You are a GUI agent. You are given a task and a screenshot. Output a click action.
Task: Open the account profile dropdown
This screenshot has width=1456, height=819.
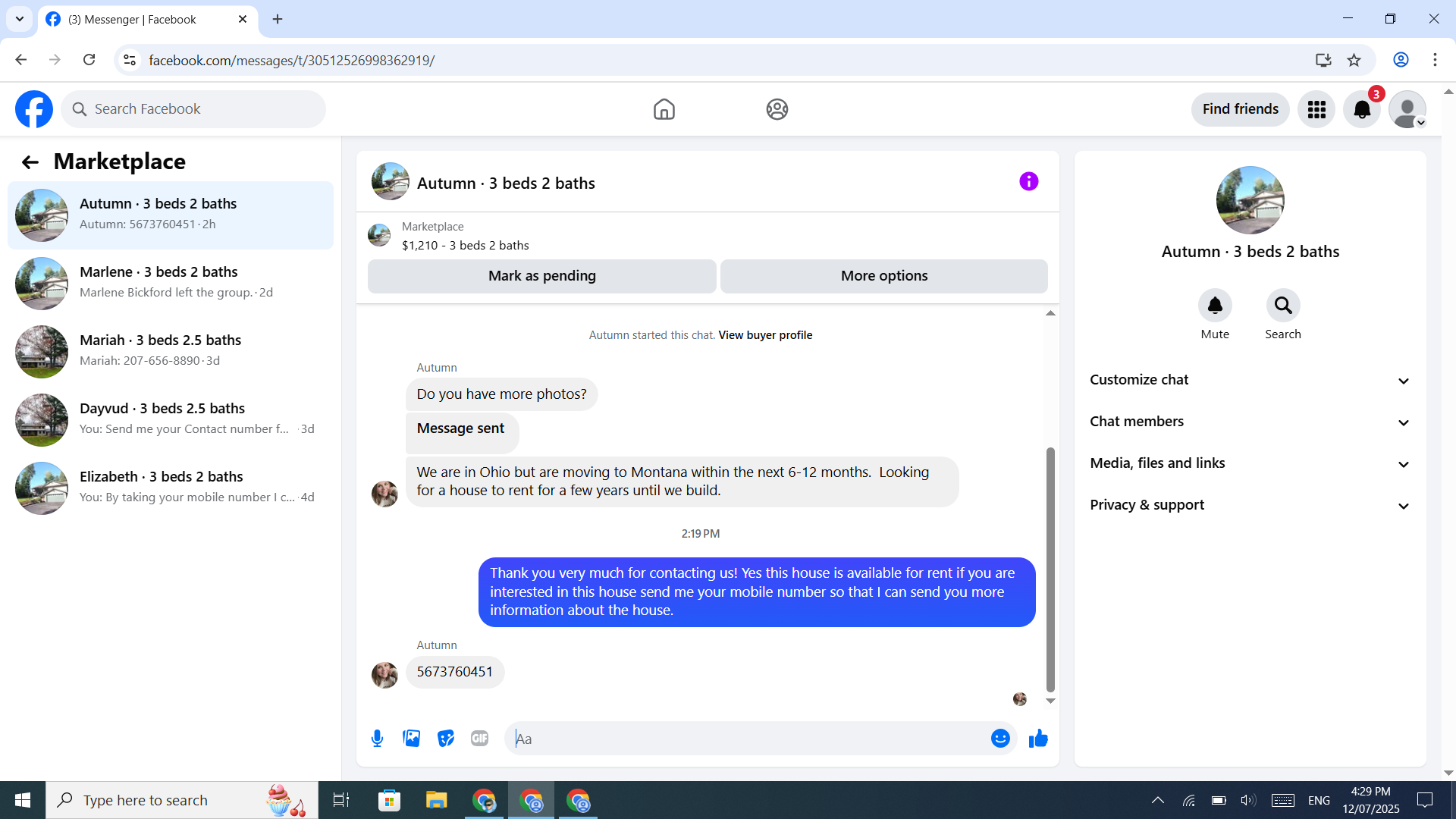1407,110
